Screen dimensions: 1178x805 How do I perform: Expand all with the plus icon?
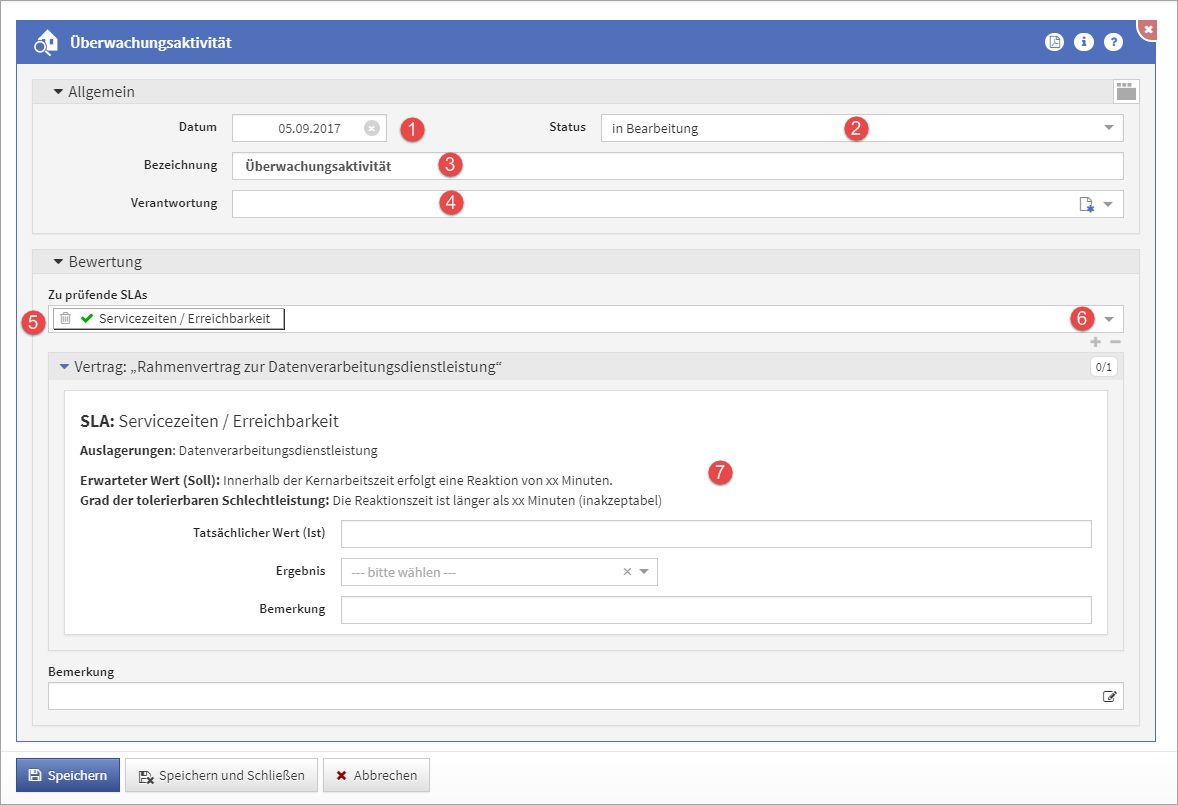tap(1095, 342)
